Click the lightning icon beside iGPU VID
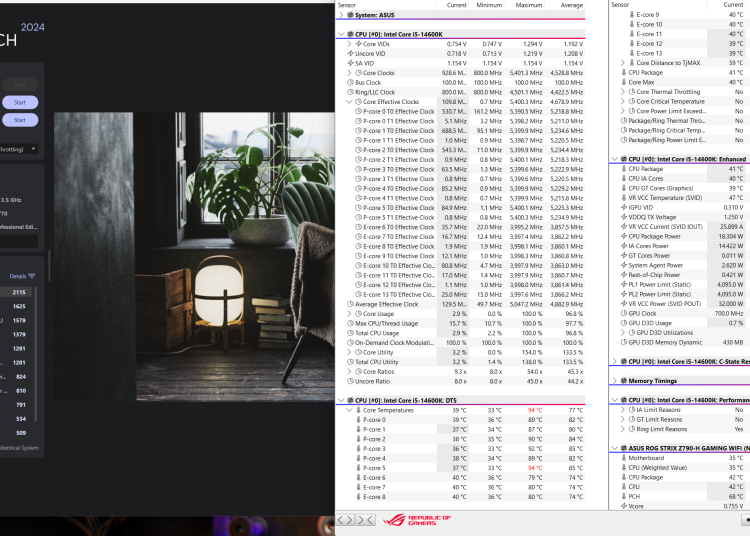 click(624, 208)
